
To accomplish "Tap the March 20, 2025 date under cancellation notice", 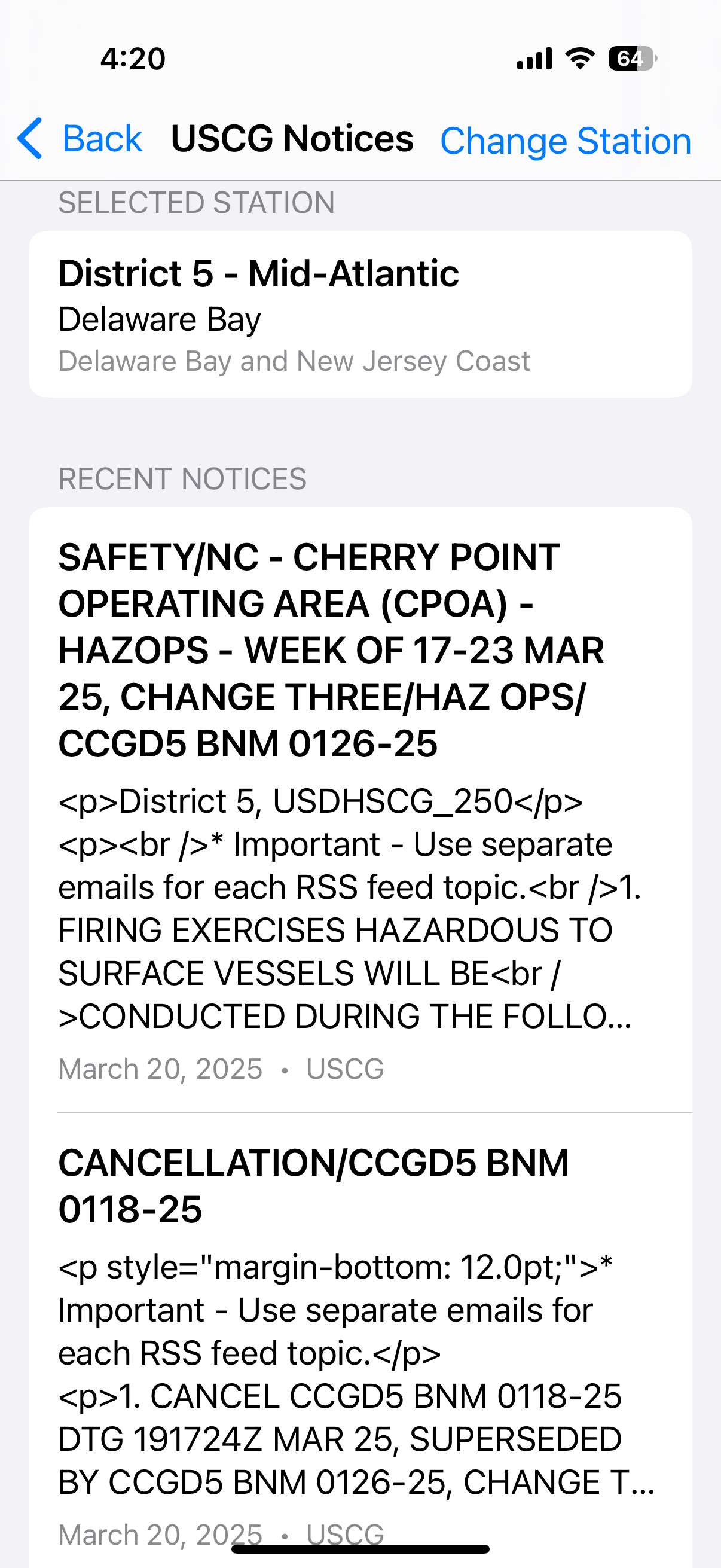I will tap(160, 1534).
